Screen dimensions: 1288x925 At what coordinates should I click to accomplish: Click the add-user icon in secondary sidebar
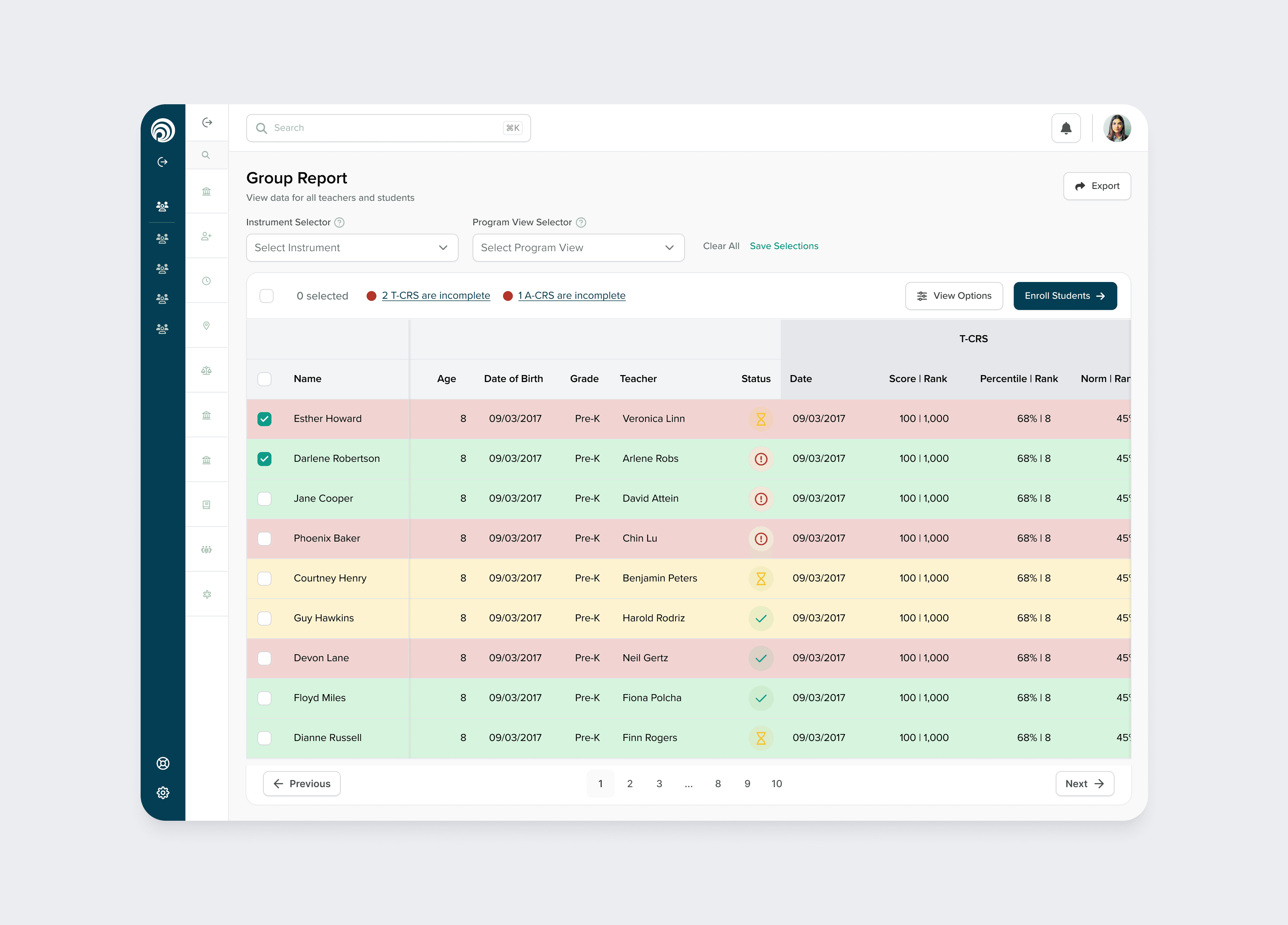[x=206, y=236]
